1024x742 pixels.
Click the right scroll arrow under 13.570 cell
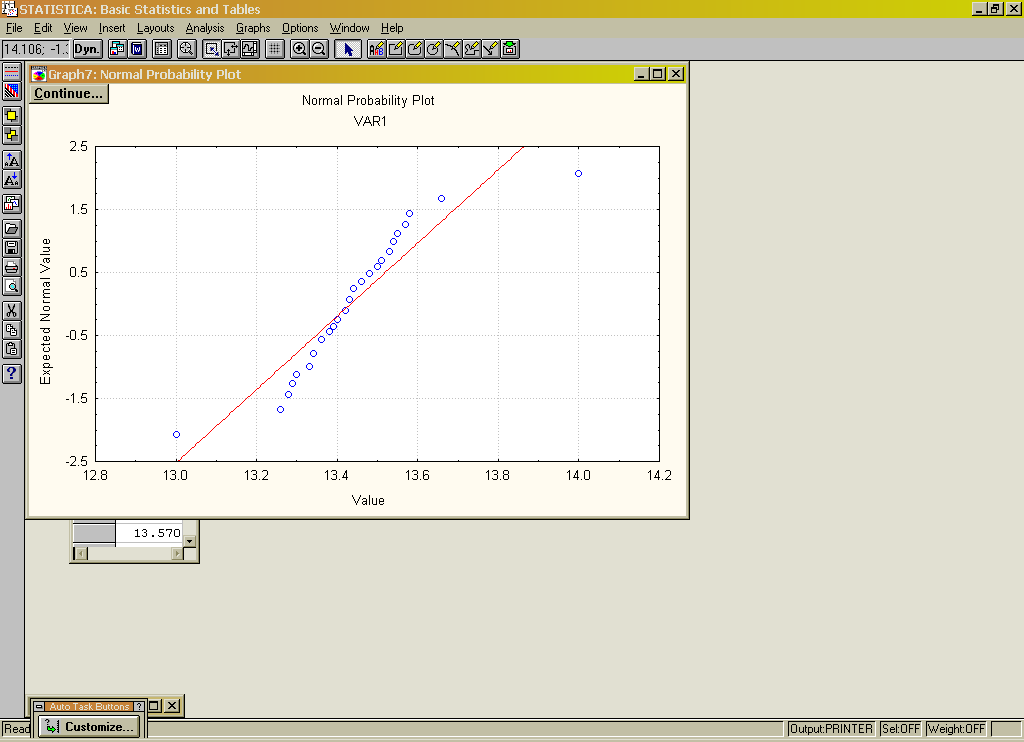point(177,554)
